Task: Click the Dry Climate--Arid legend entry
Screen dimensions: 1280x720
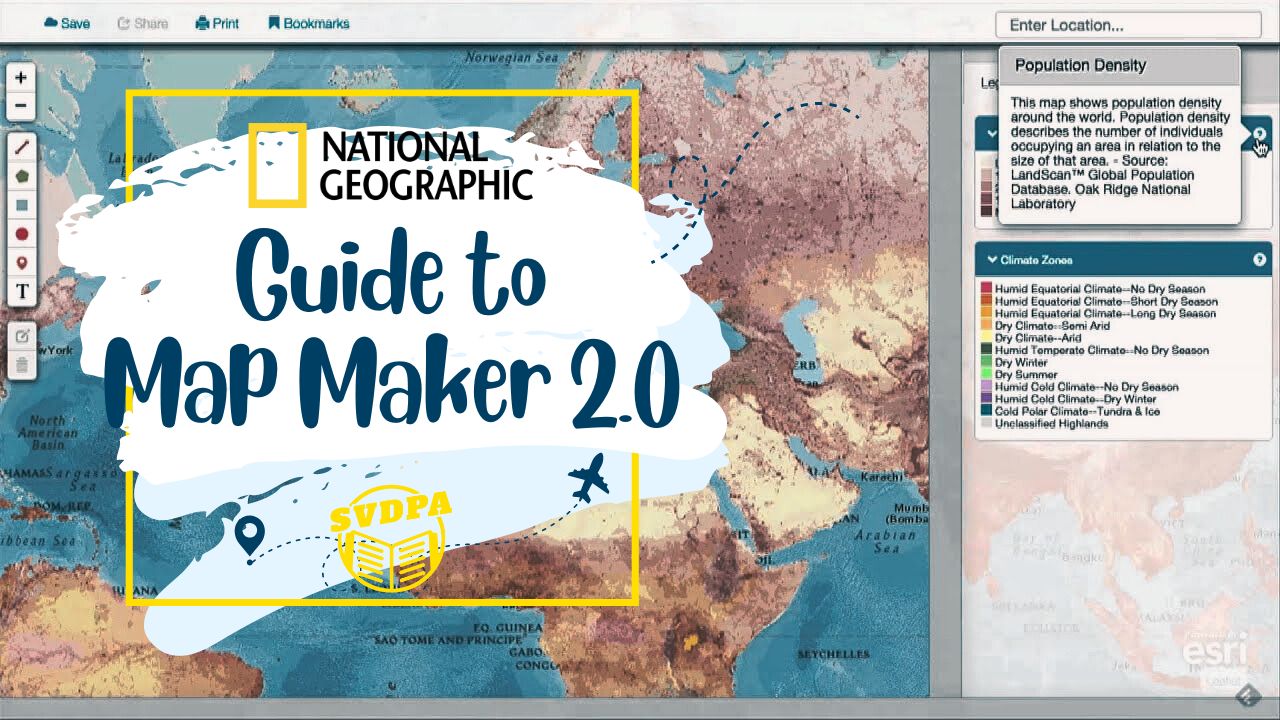Action: click(x=1038, y=338)
